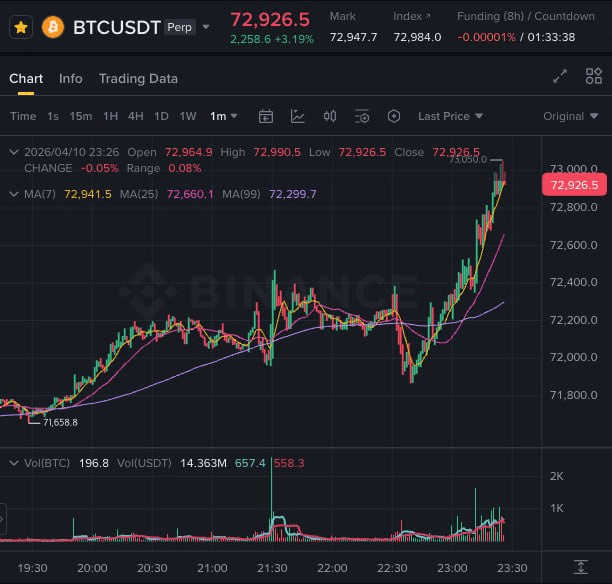Switch to the Trading Data tab

coord(138,79)
